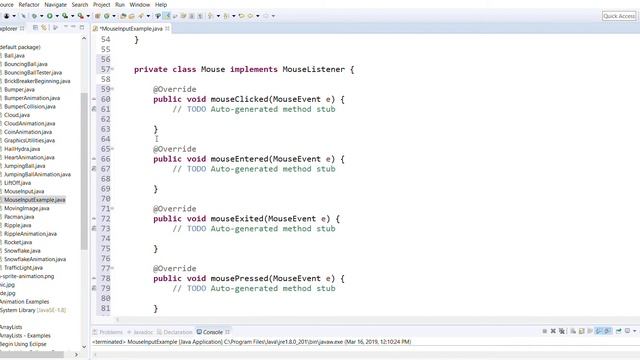Image resolution: width=640 pixels, height=360 pixels.
Task: Open the Project menu
Action: tap(102, 4)
